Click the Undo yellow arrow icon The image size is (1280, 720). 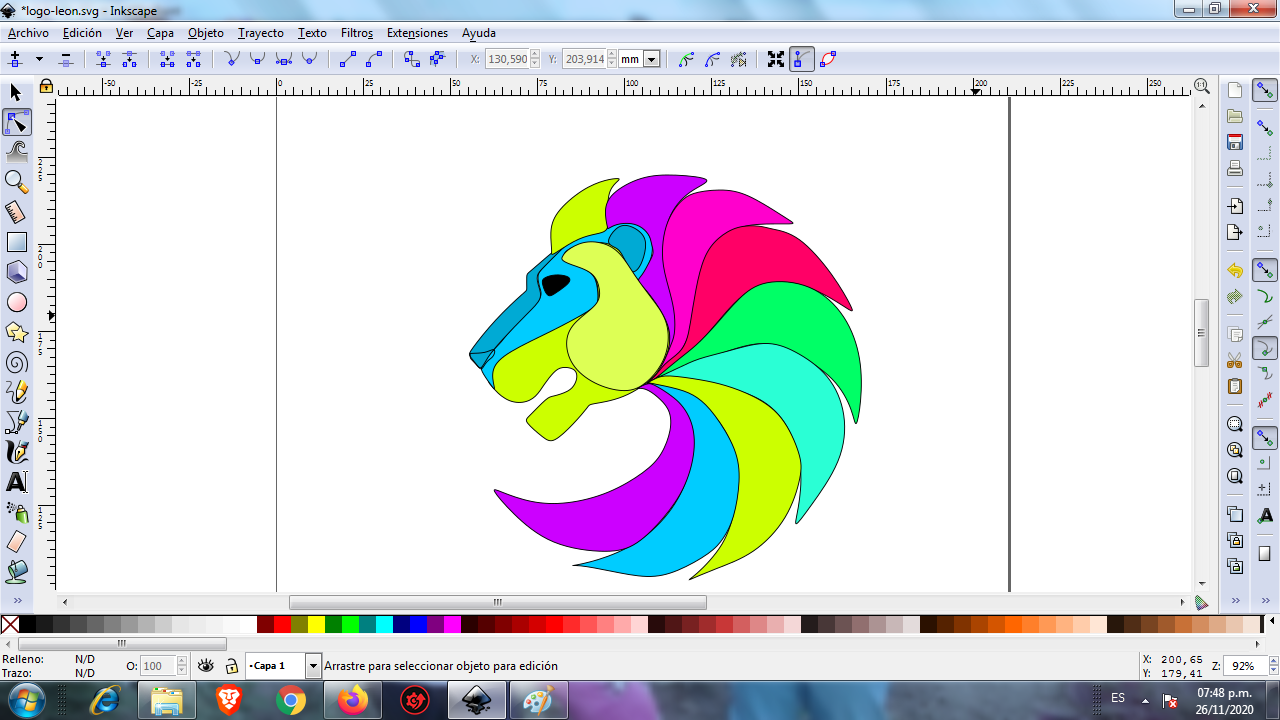(x=1235, y=270)
